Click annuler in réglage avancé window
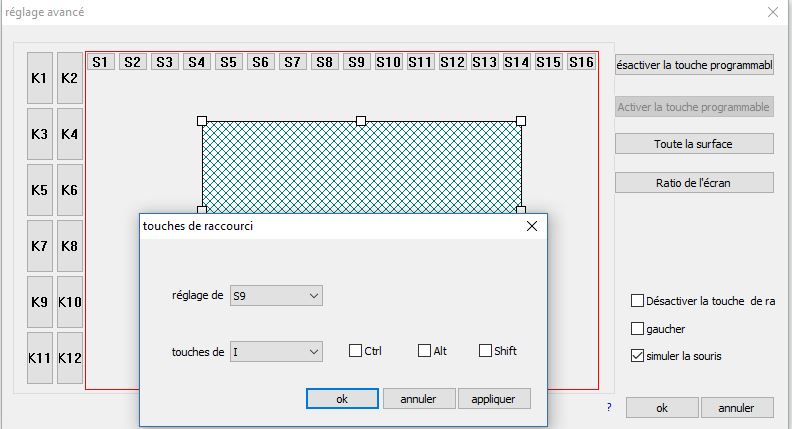This screenshot has height=429, width=792. pos(736,408)
